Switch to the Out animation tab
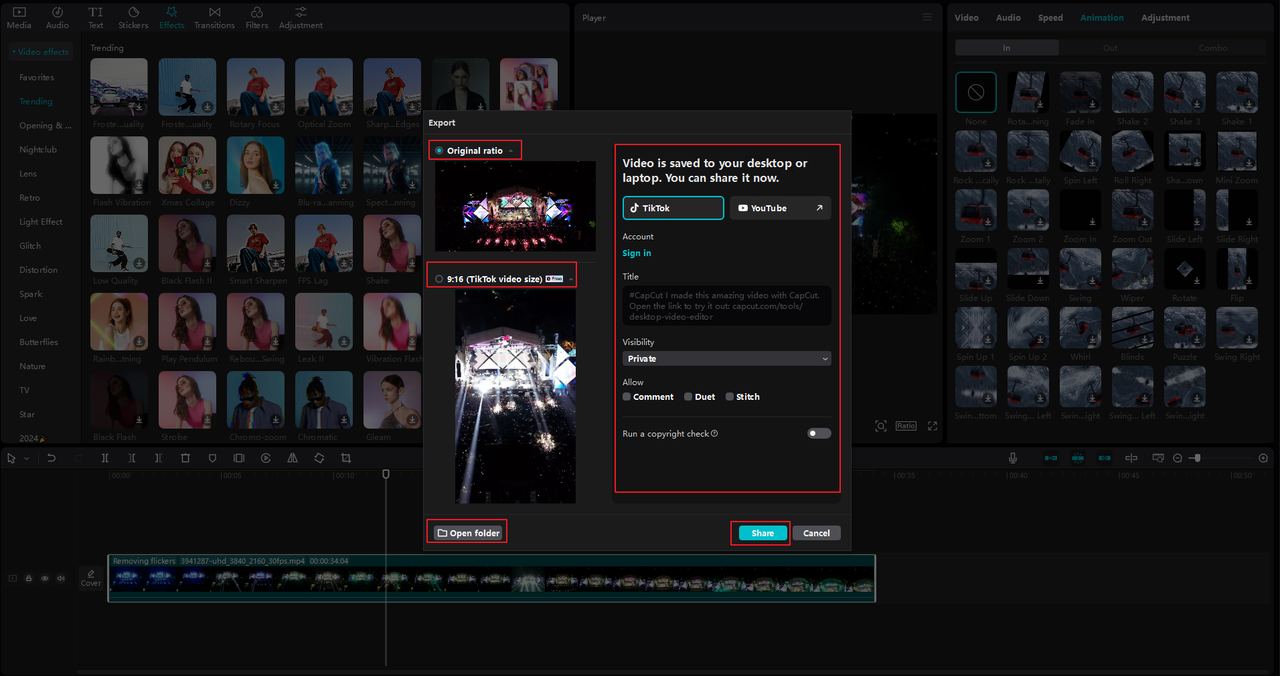This screenshot has width=1280, height=676. (x=1110, y=48)
